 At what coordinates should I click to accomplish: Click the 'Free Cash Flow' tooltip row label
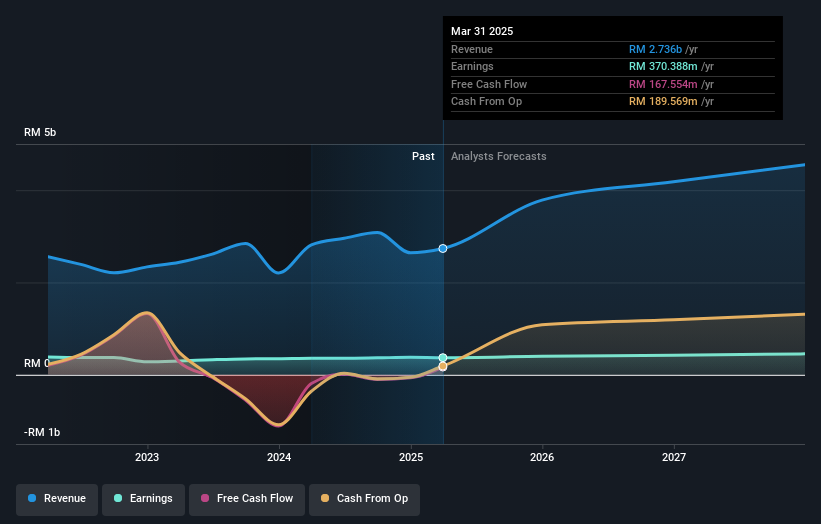pyautogui.click(x=489, y=84)
